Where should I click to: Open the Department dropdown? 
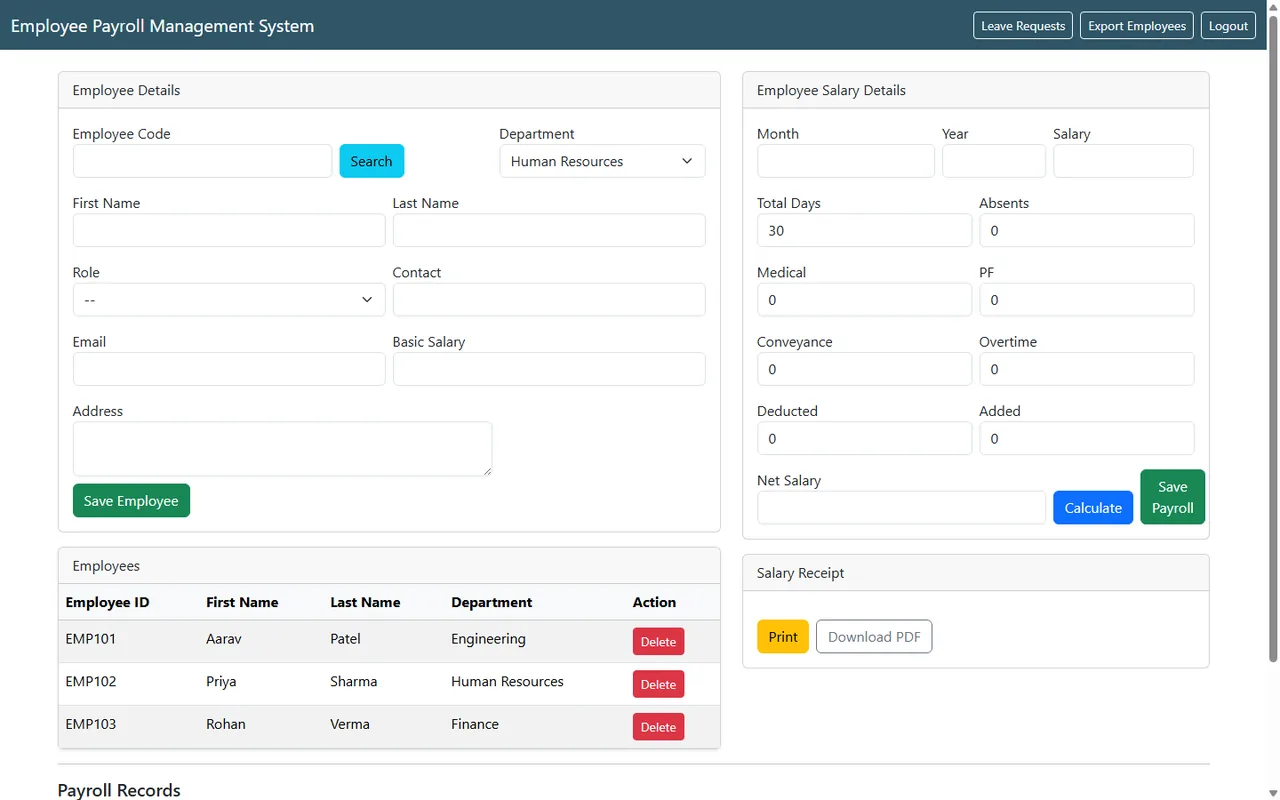click(x=602, y=161)
